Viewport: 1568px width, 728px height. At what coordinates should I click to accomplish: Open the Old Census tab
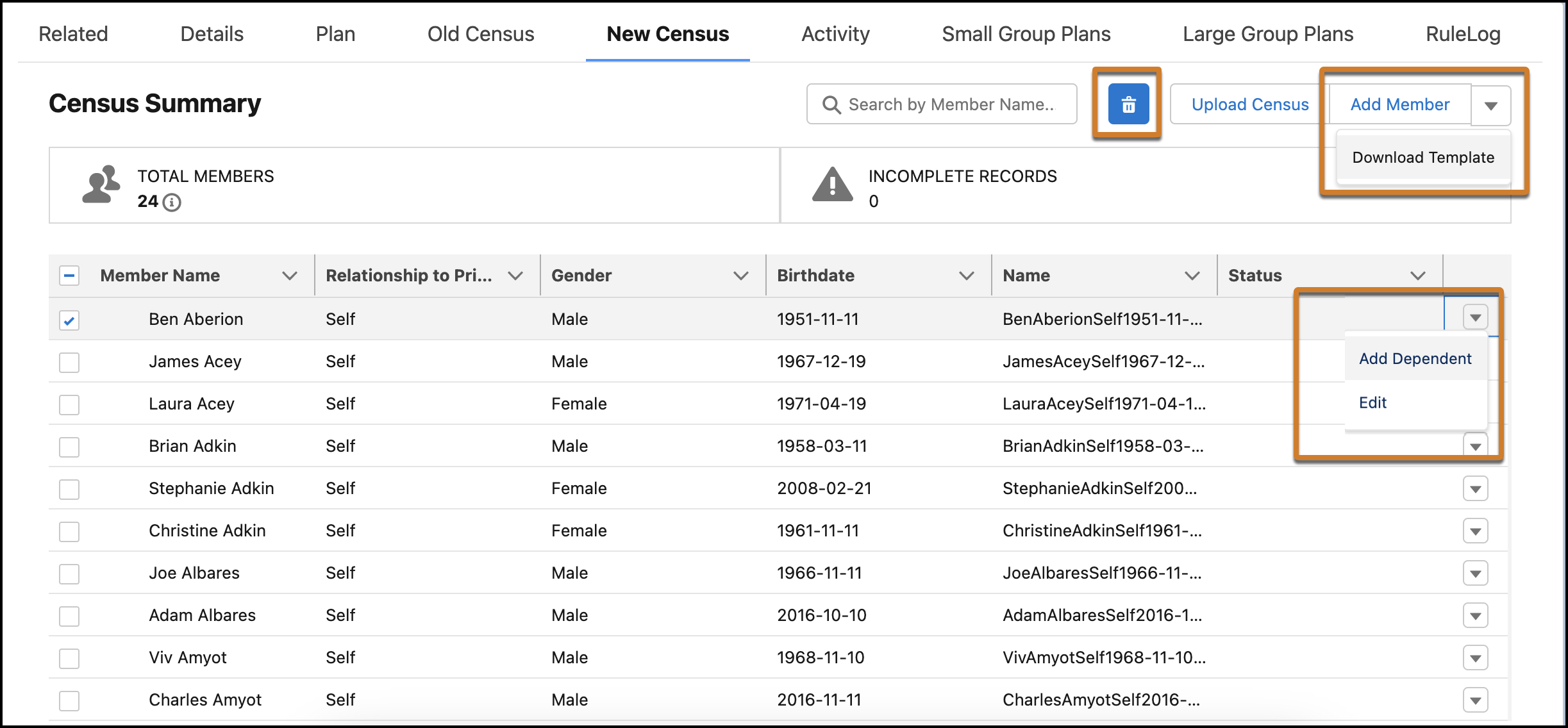[x=481, y=34]
